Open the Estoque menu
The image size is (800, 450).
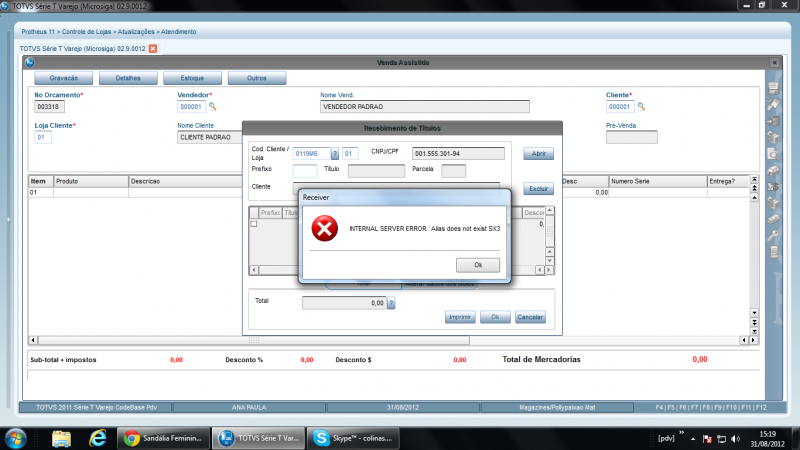pos(192,78)
